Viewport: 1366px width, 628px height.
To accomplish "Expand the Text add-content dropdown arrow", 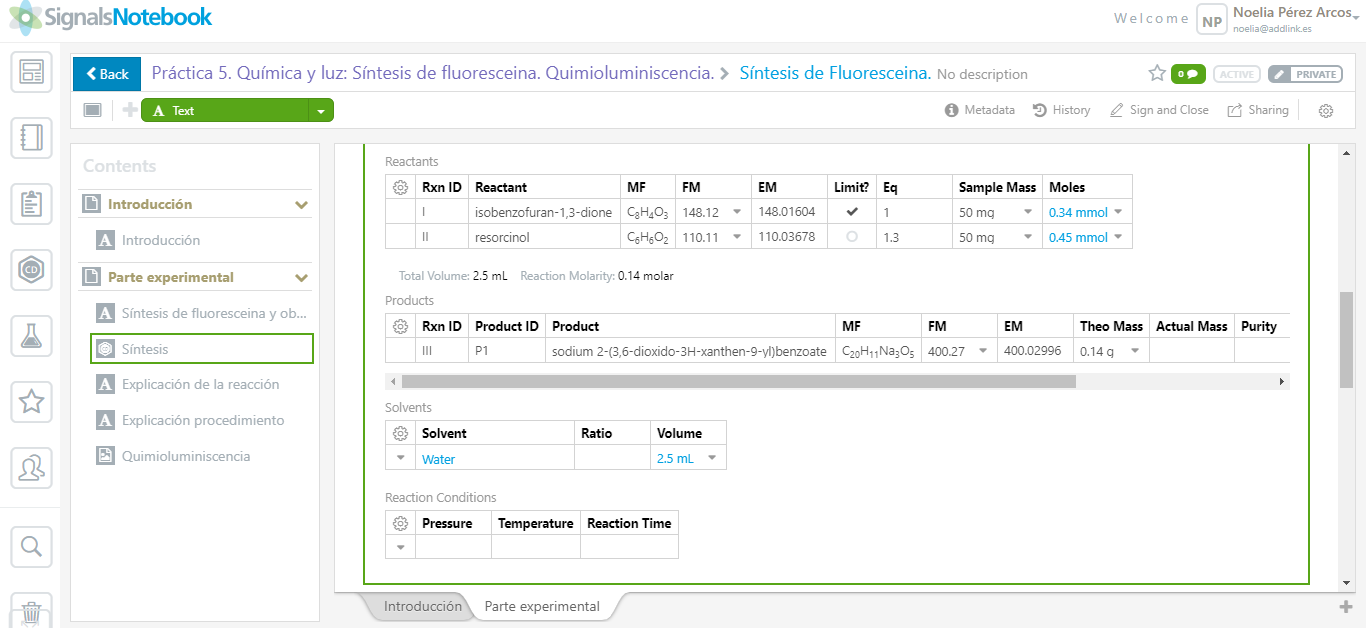I will [321, 111].
